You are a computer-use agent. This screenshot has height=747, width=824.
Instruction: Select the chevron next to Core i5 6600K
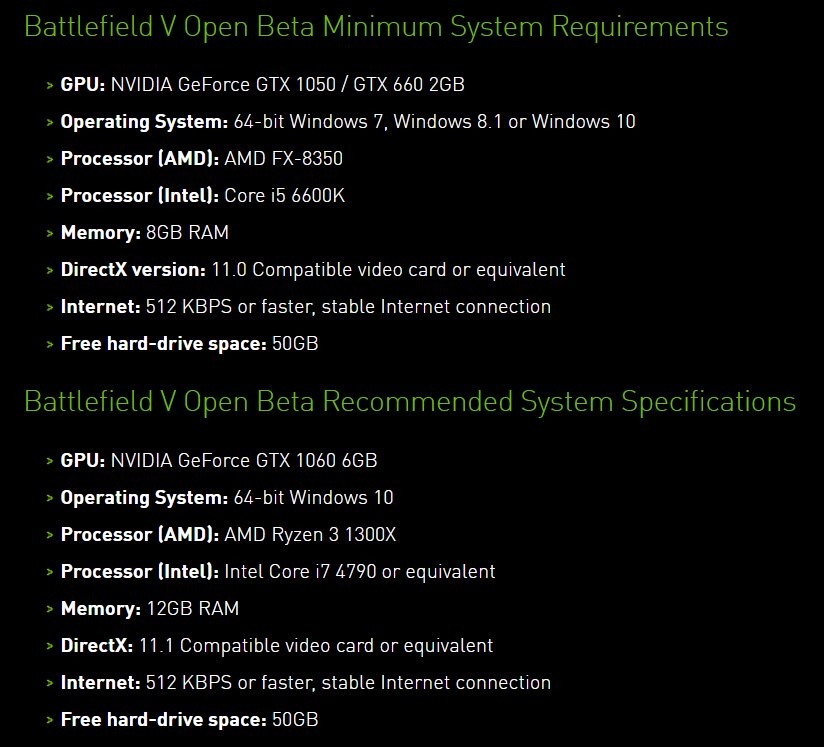[x=50, y=197]
